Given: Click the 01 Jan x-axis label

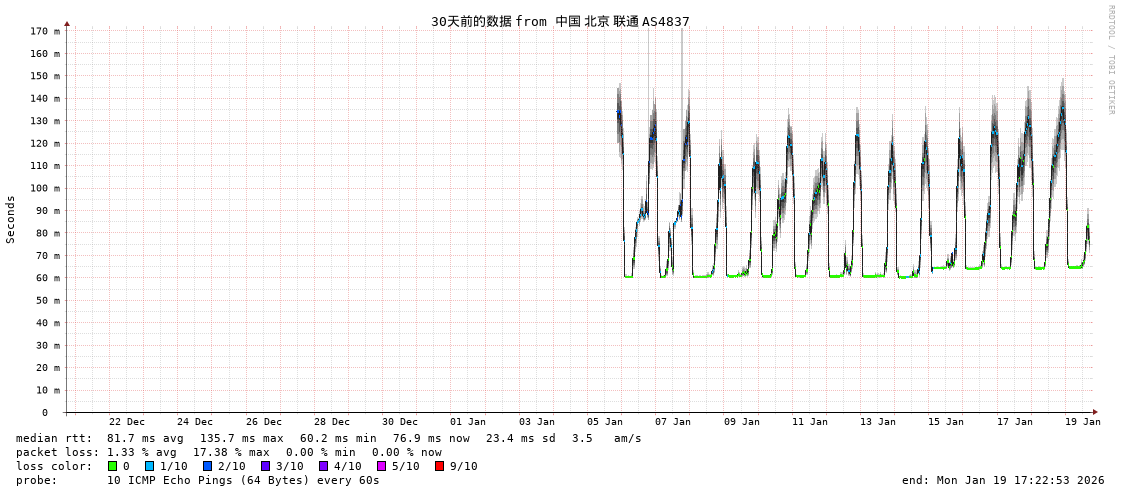Looking at the screenshot, I should pyautogui.click(x=468, y=422).
